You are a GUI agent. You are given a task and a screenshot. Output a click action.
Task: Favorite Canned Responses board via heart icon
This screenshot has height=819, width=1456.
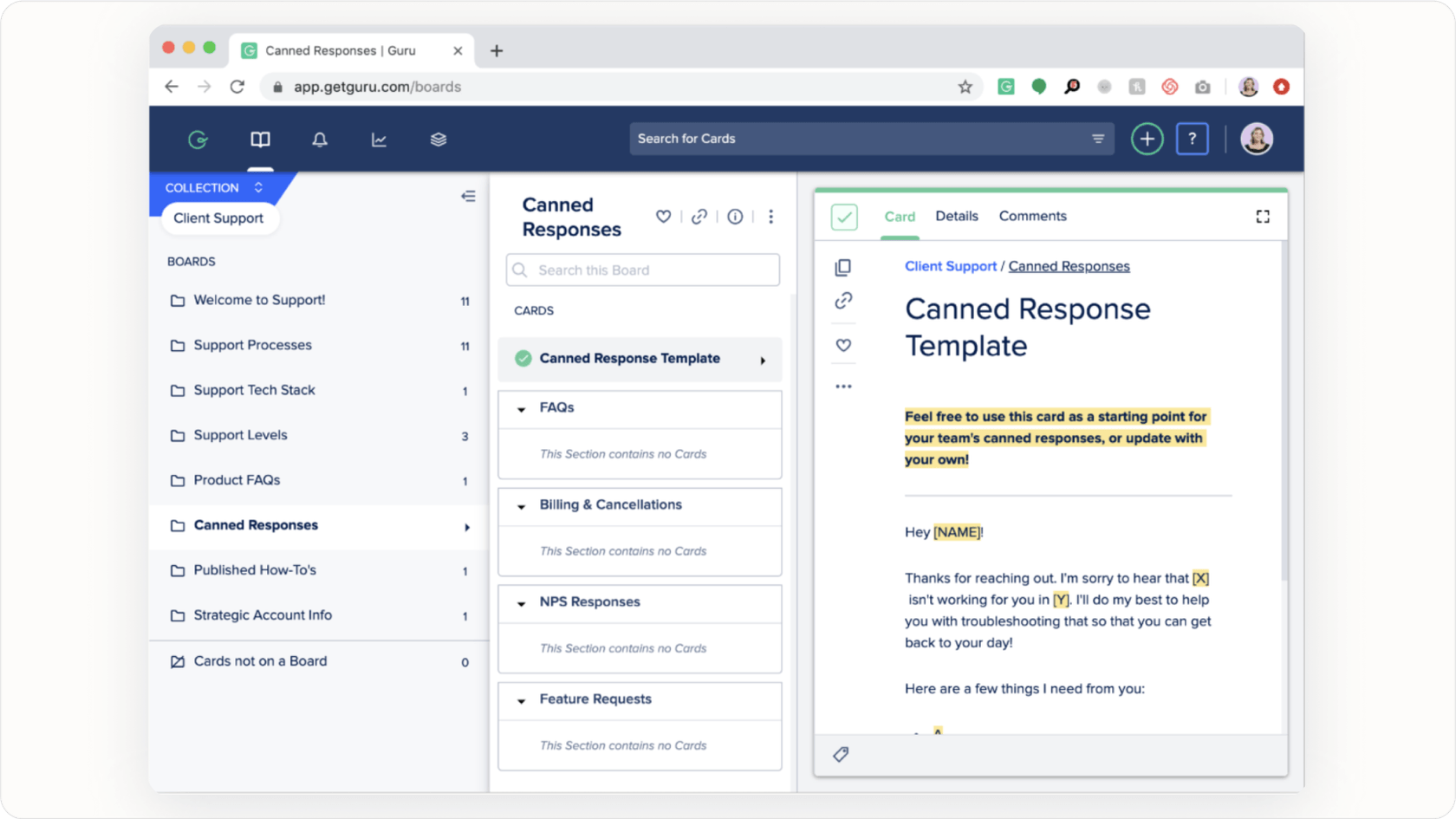coord(663,216)
